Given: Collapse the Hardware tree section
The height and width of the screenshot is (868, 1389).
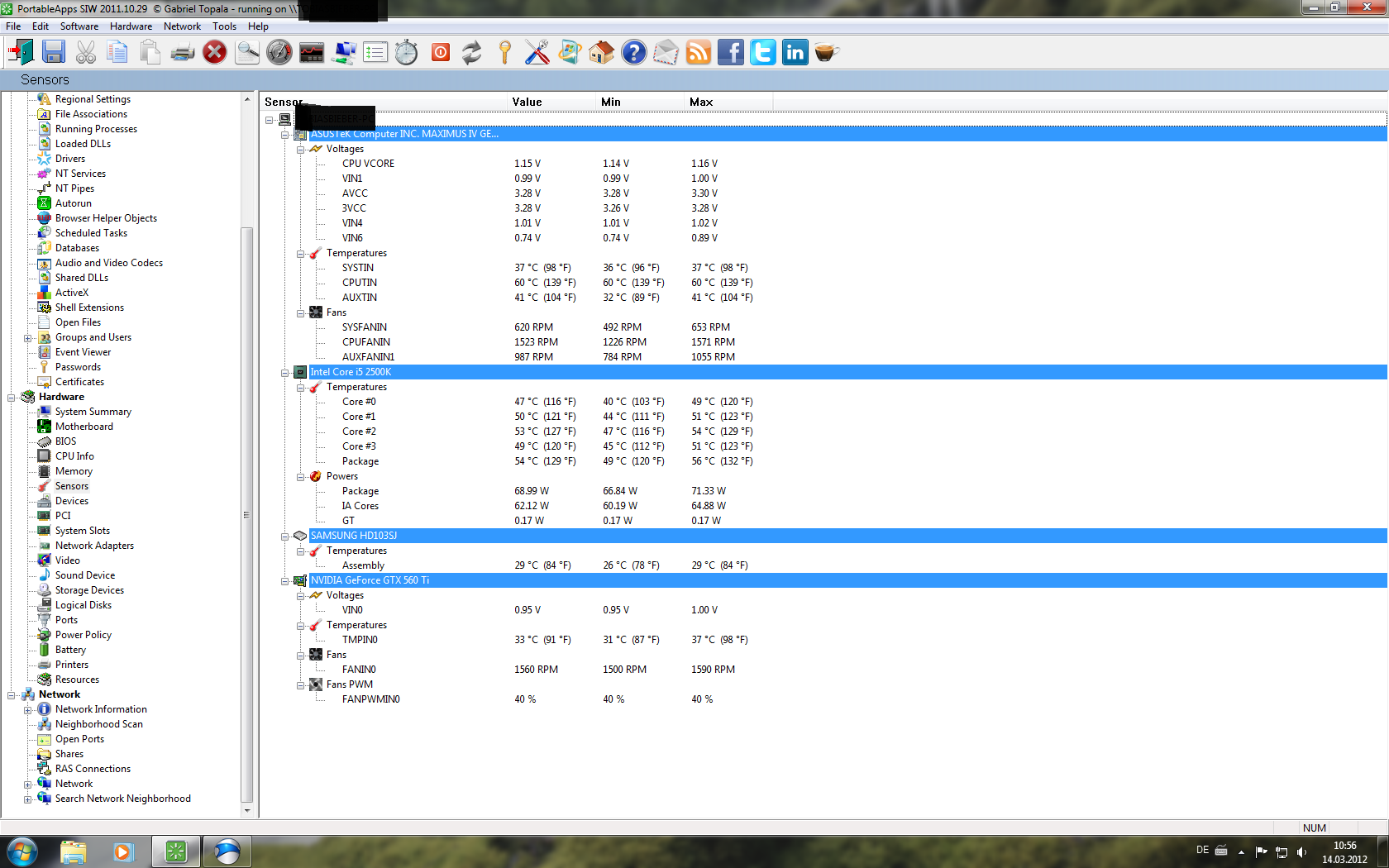Looking at the screenshot, I should (x=12, y=397).
